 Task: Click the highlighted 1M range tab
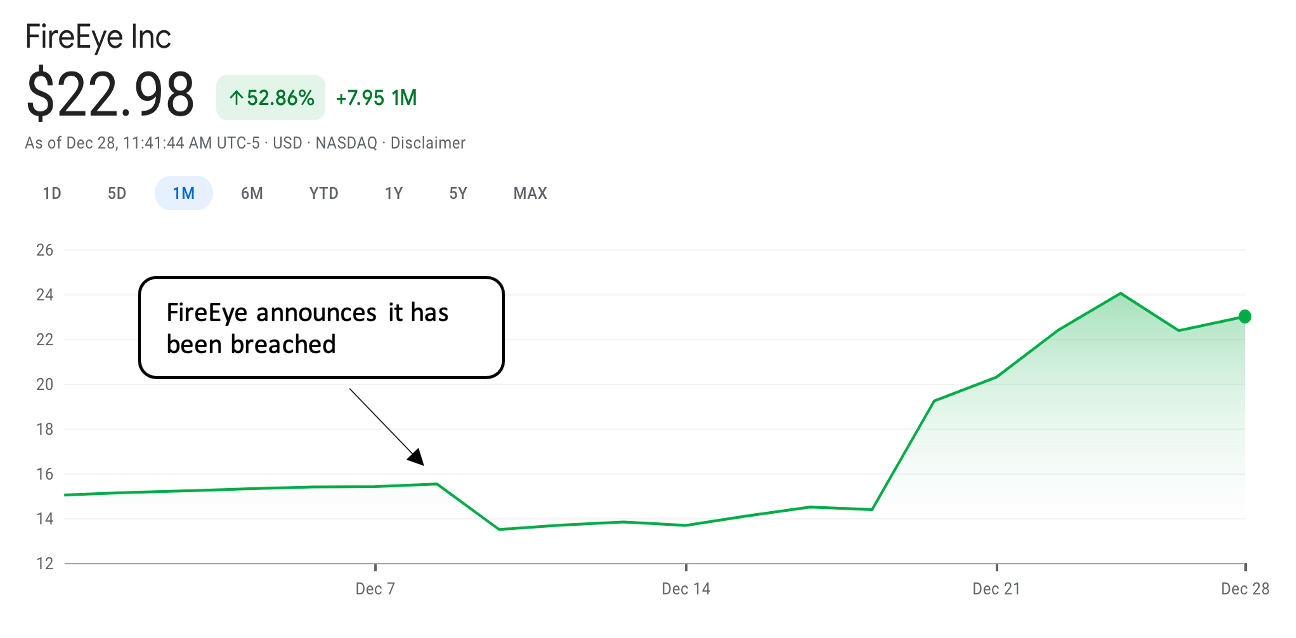click(x=184, y=193)
